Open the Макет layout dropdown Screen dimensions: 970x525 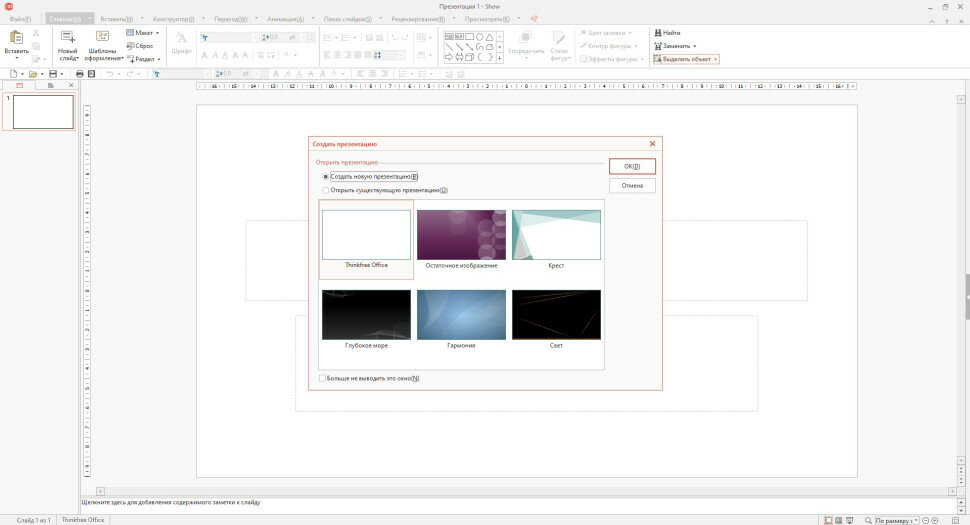143,33
